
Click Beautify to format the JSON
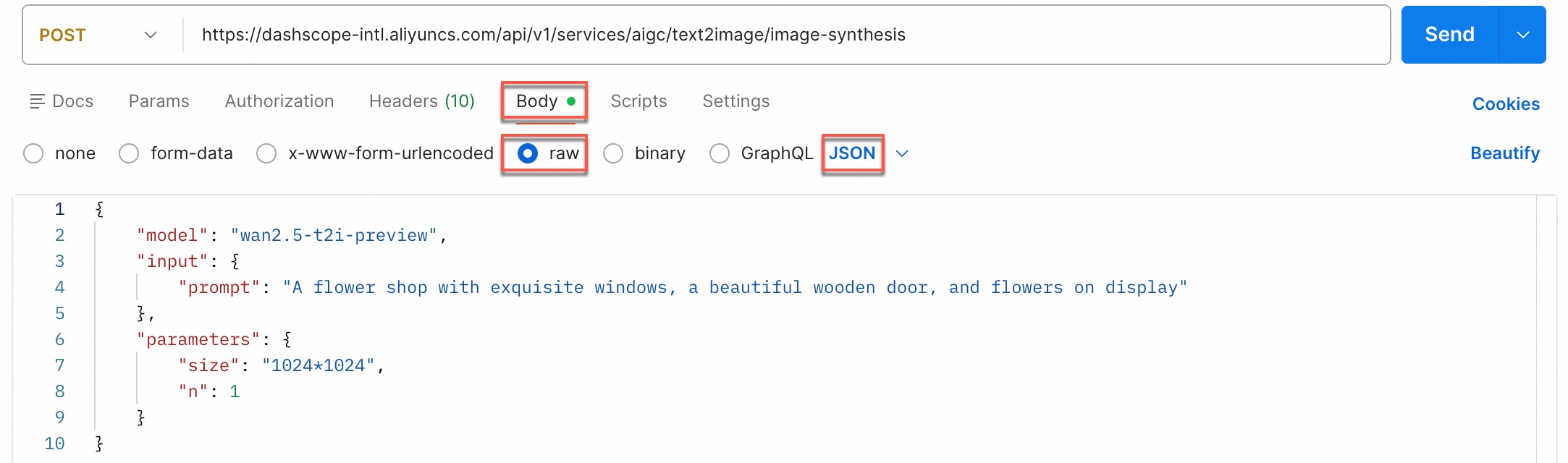[x=1504, y=153]
